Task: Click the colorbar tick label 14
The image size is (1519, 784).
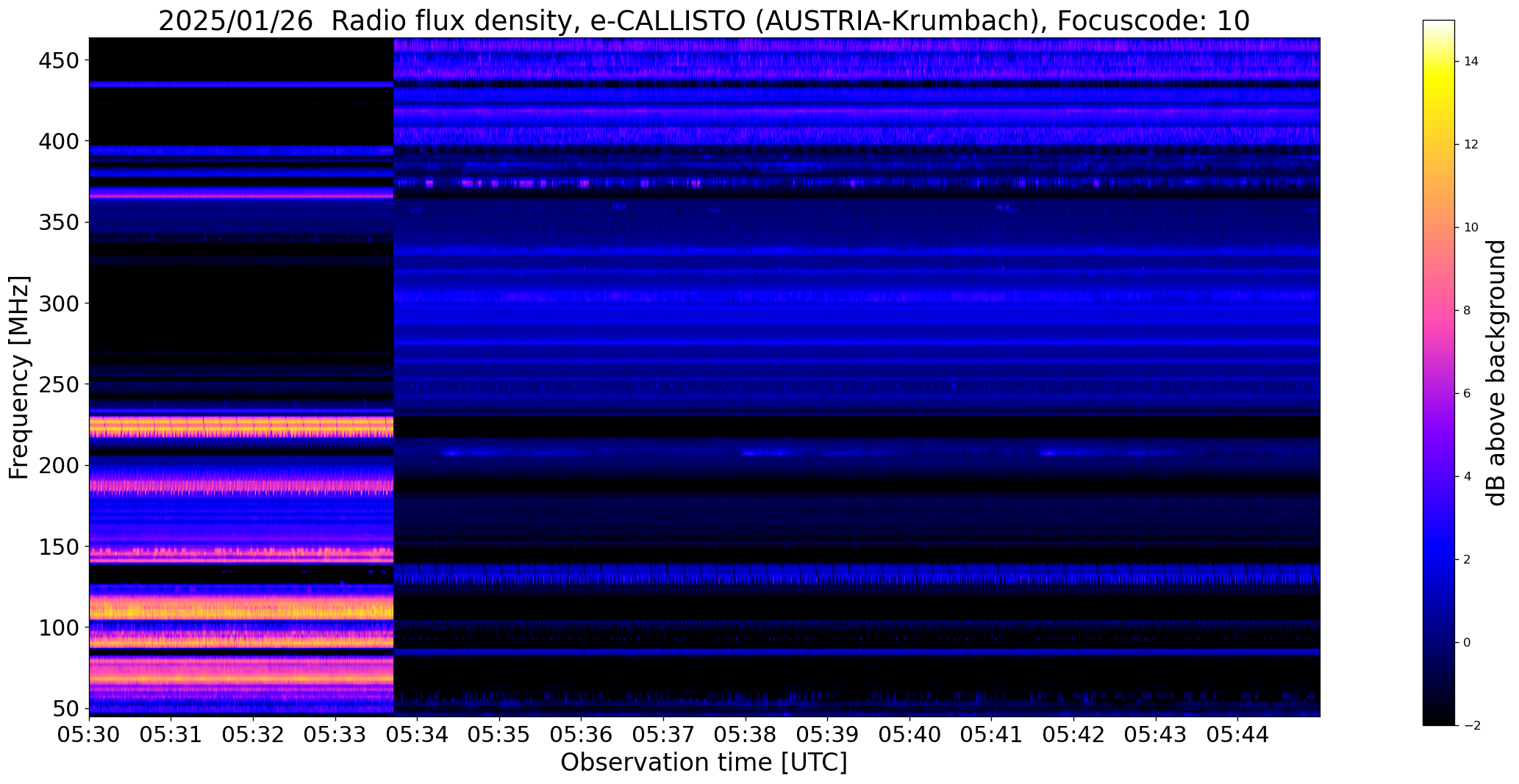Action: click(x=1471, y=62)
